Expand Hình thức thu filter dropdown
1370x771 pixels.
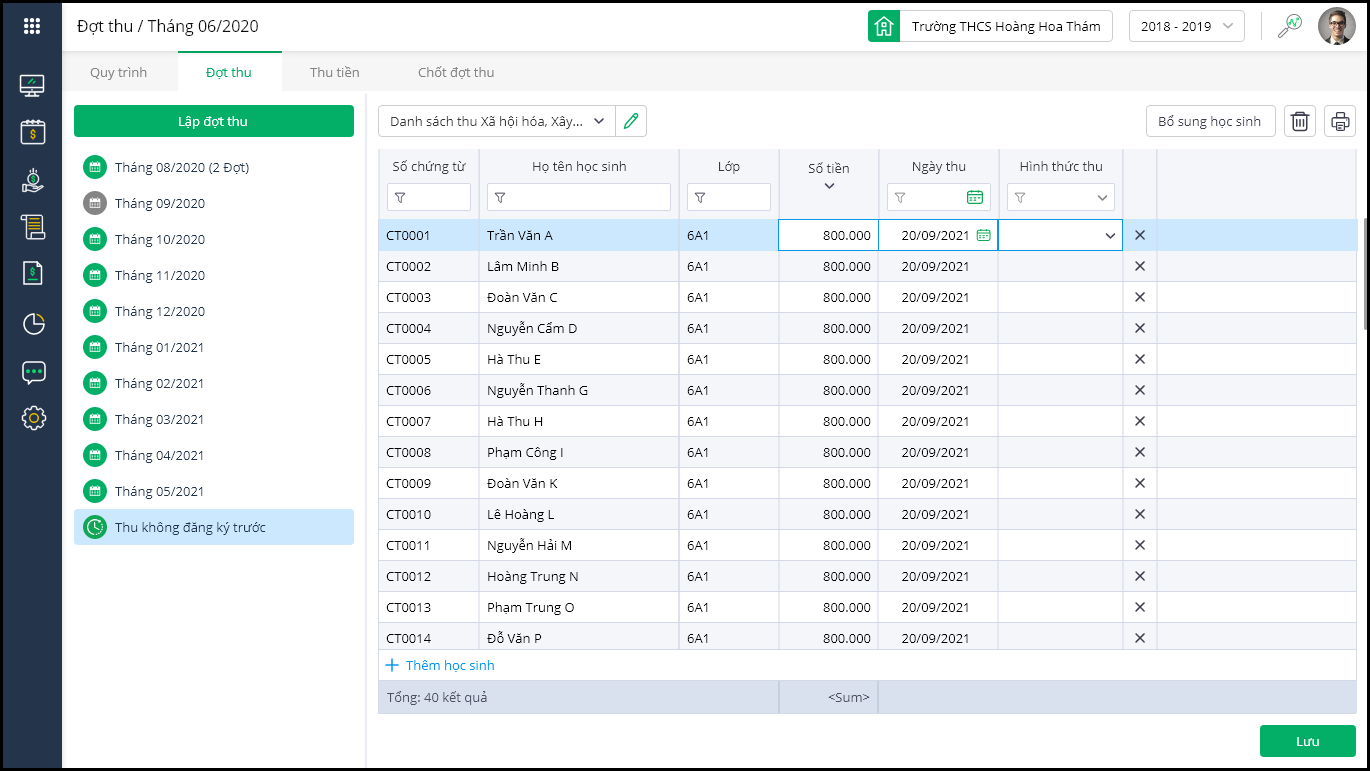(x=1102, y=198)
